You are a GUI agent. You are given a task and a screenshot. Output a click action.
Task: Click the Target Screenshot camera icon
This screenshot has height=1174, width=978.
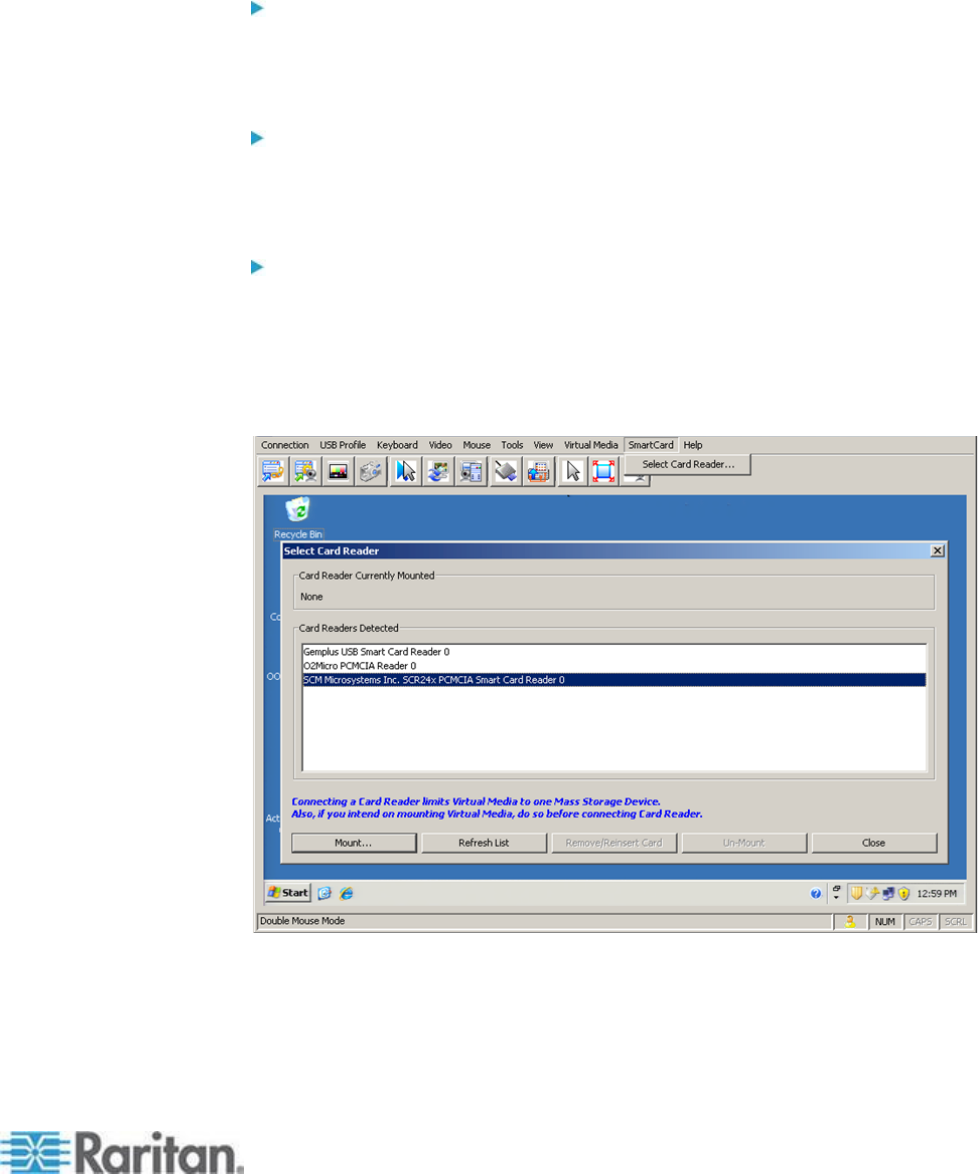(x=371, y=471)
